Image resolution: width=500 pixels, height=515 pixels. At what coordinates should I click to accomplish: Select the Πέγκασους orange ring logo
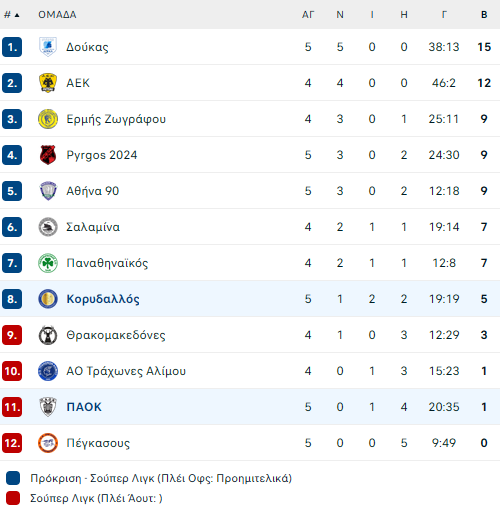point(48,443)
